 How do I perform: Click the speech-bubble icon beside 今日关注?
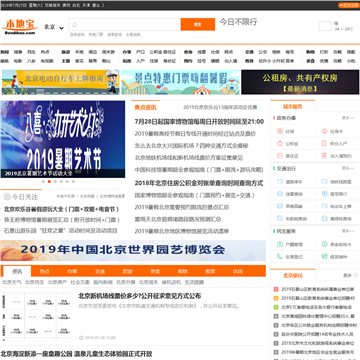(x=7, y=197)
